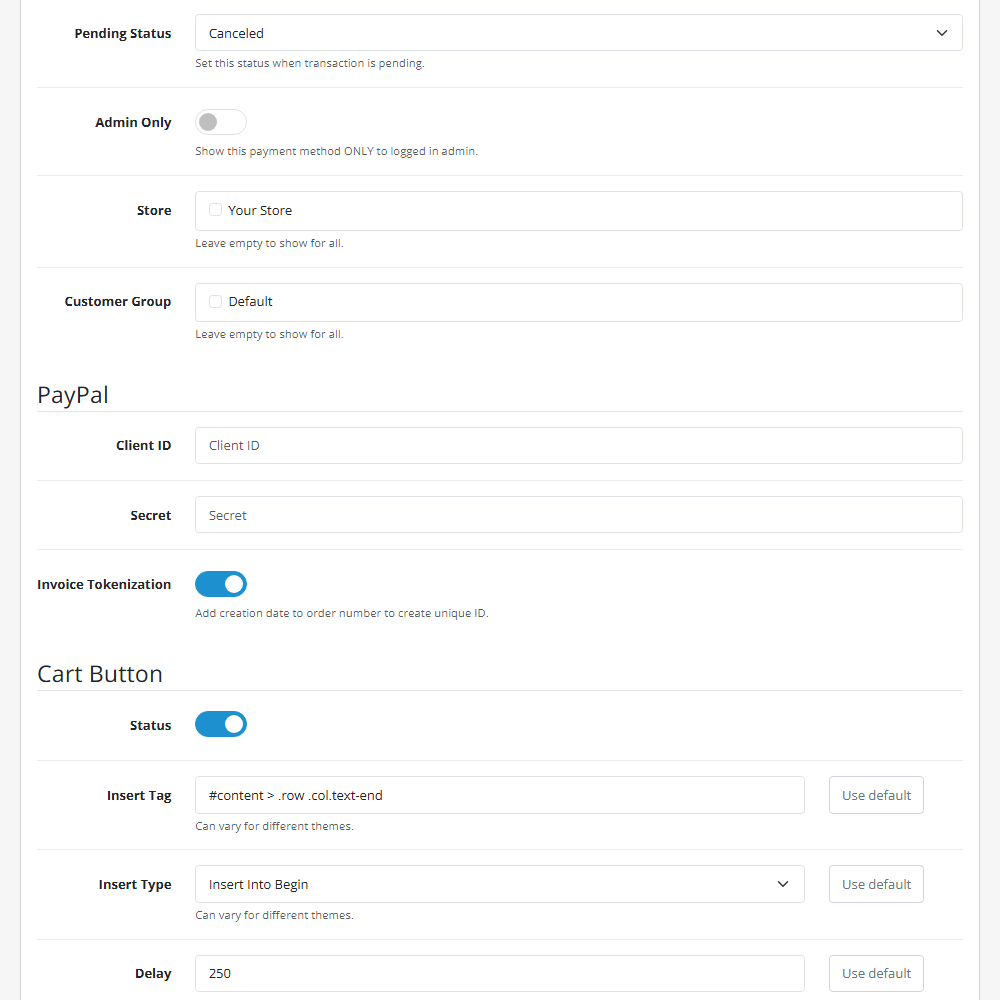Click the PayPal section heading
This screenshot has width=1000, height=1000.
[x=72, y=394]
